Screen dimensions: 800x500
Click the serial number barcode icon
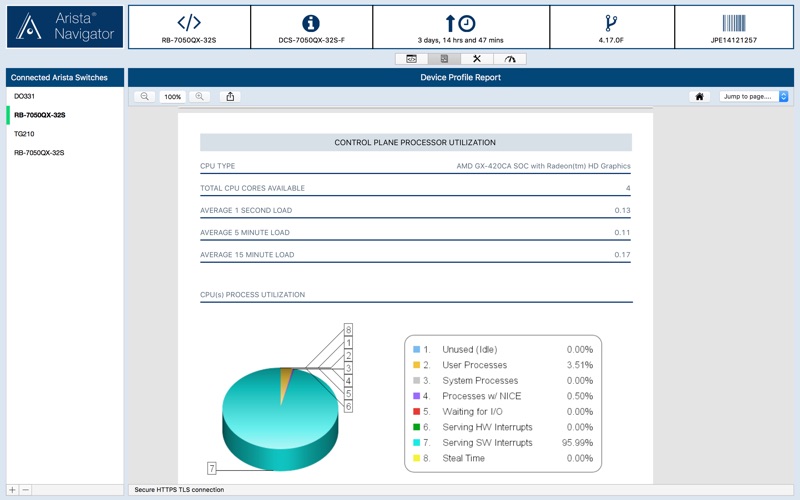tap(734, 23)
